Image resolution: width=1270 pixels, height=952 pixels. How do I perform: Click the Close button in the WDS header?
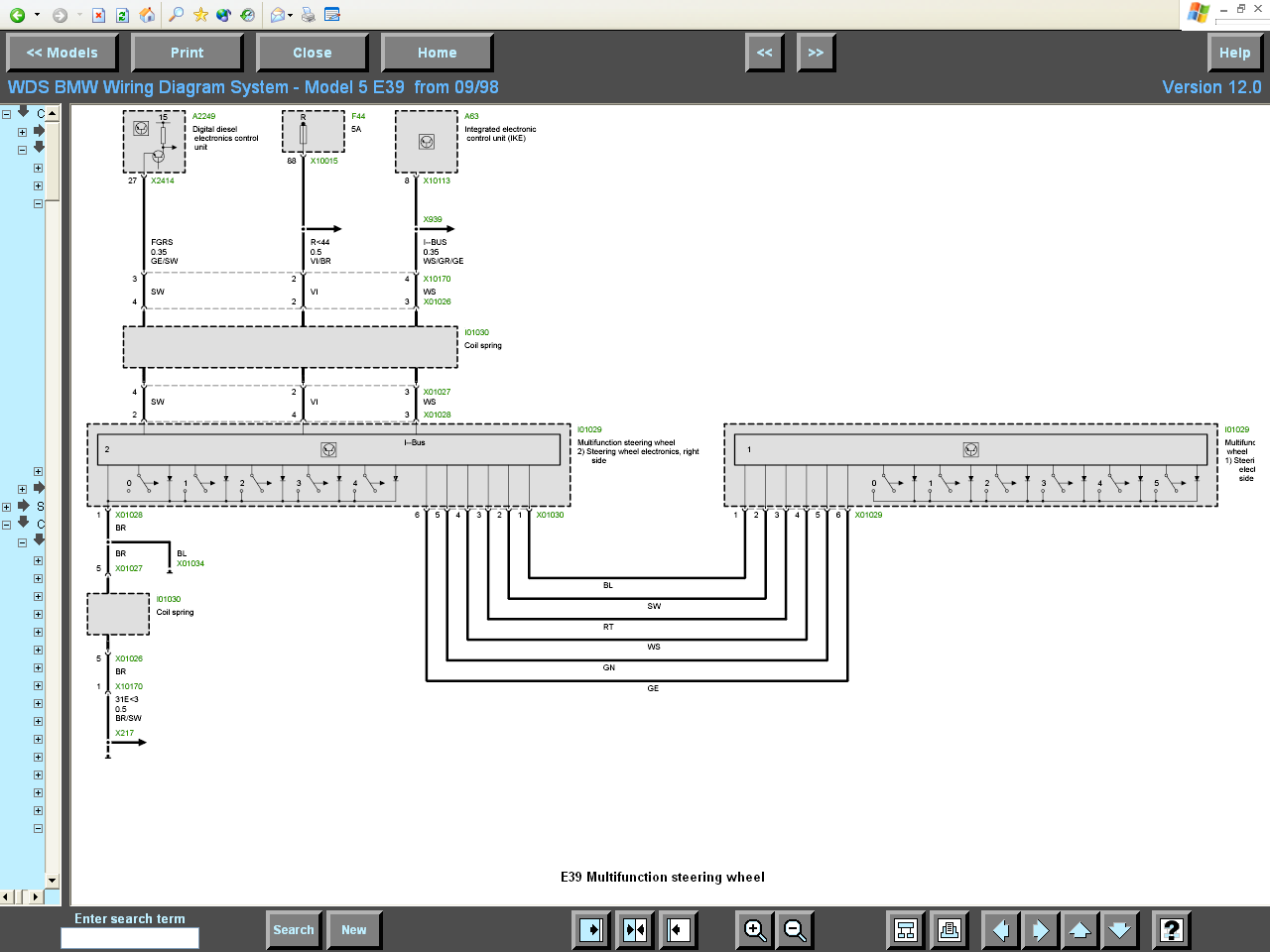(x=313, y=53)
